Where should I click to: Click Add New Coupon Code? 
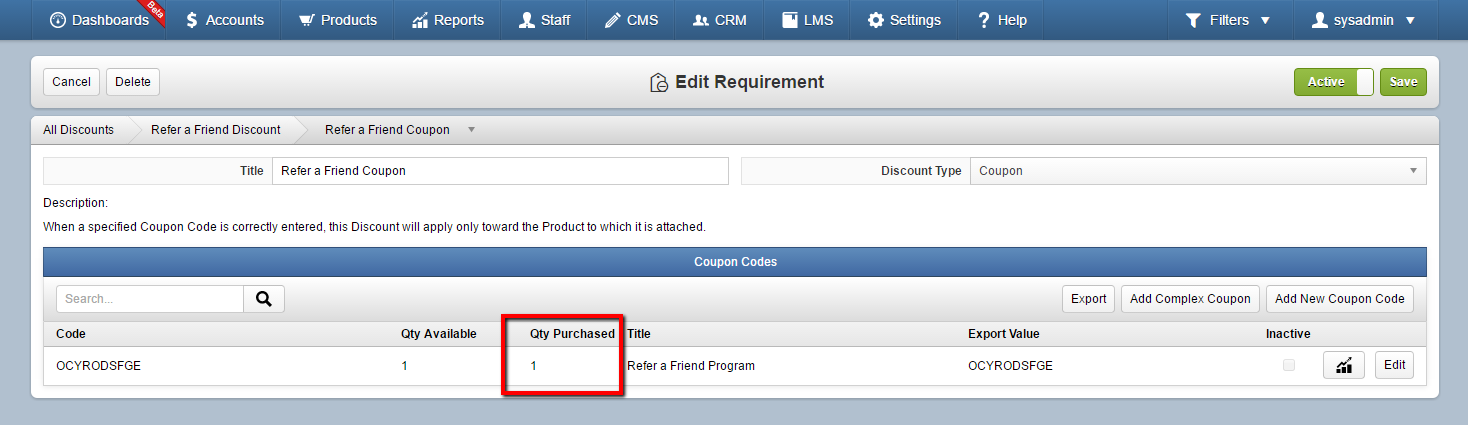click(x=1340, y=298)
